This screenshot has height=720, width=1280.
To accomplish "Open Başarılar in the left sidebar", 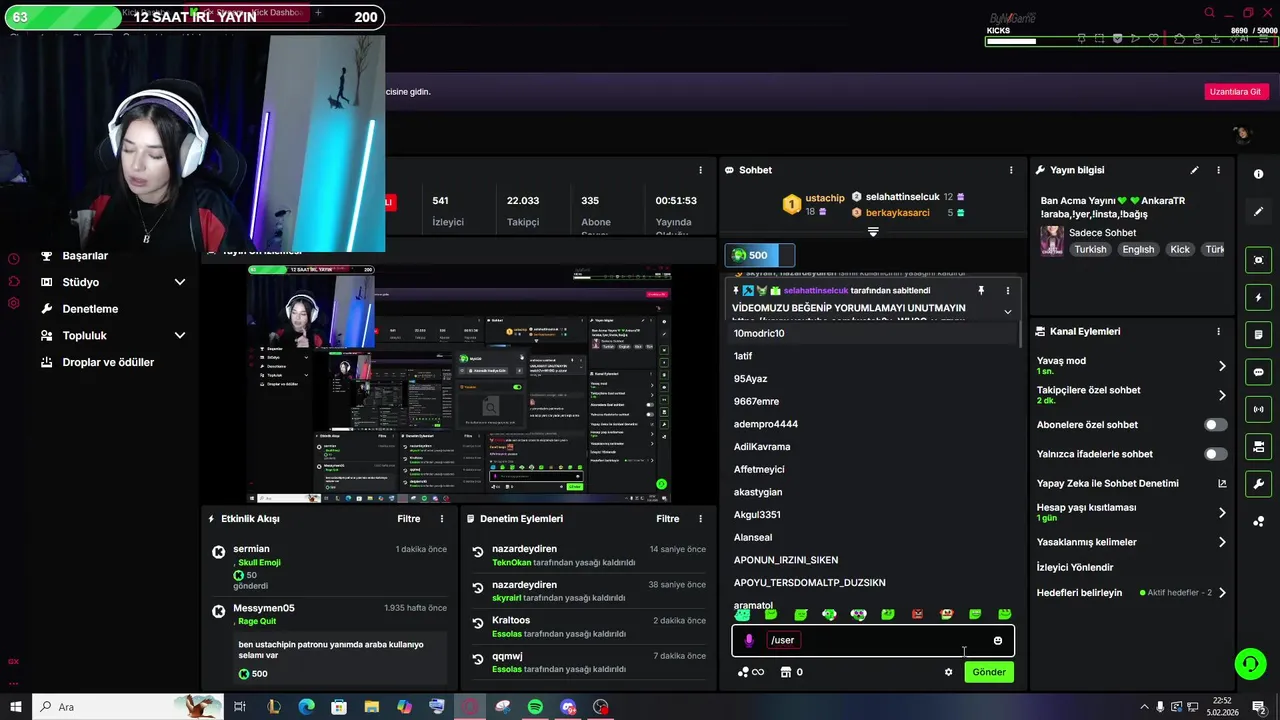I will pyautogui.click(x=85, y=256).
